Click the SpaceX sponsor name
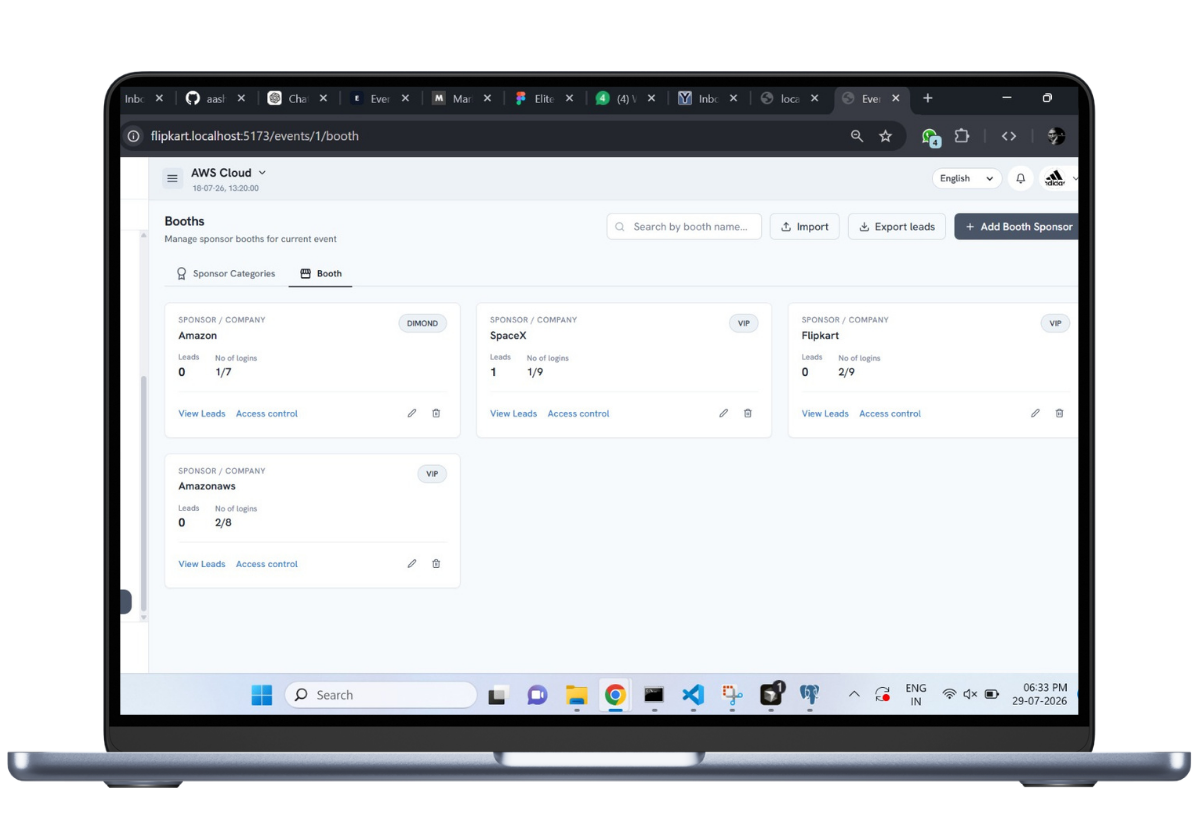 508,336
